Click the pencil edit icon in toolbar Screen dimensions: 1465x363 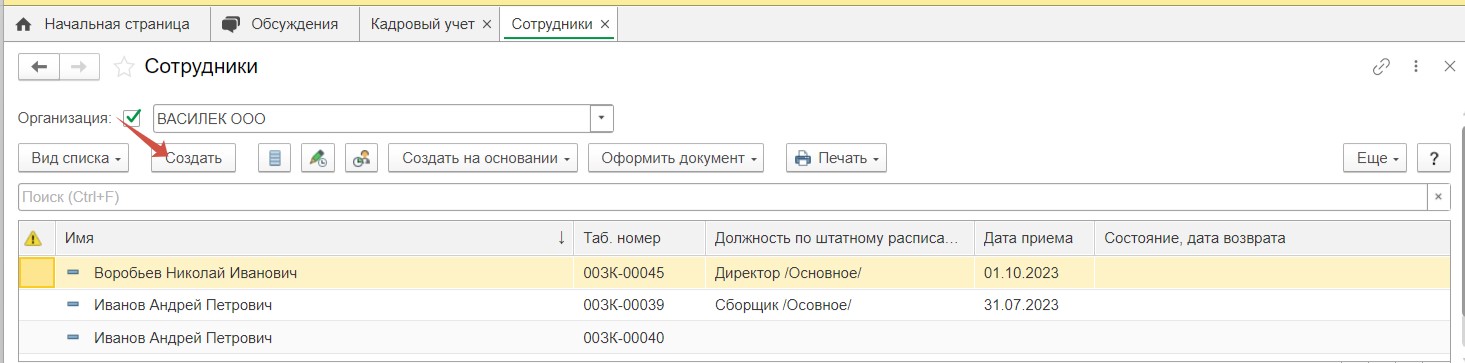click(318, 158)
